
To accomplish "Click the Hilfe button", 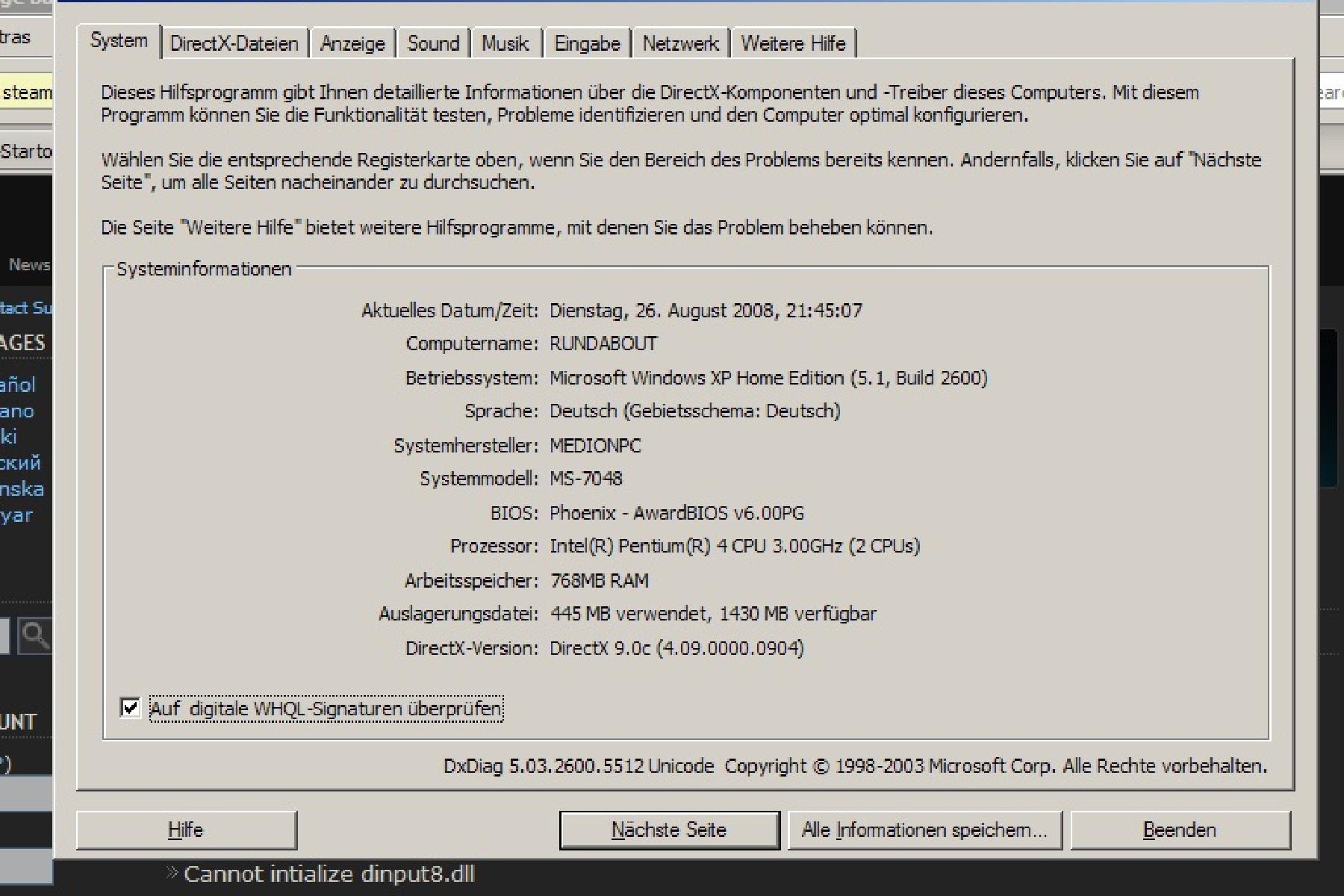I will coord(186,830).
